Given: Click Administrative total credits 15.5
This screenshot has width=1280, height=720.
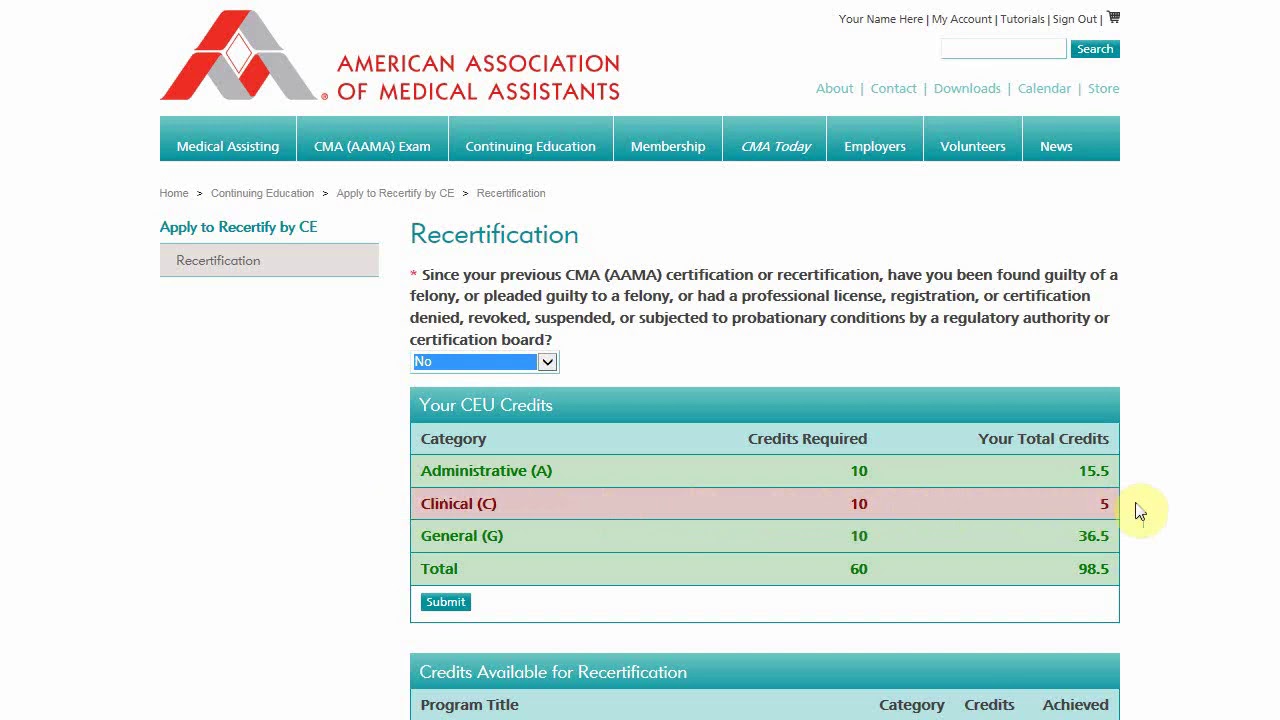Looking at the screenshot, I should (x=1093, y=471).
